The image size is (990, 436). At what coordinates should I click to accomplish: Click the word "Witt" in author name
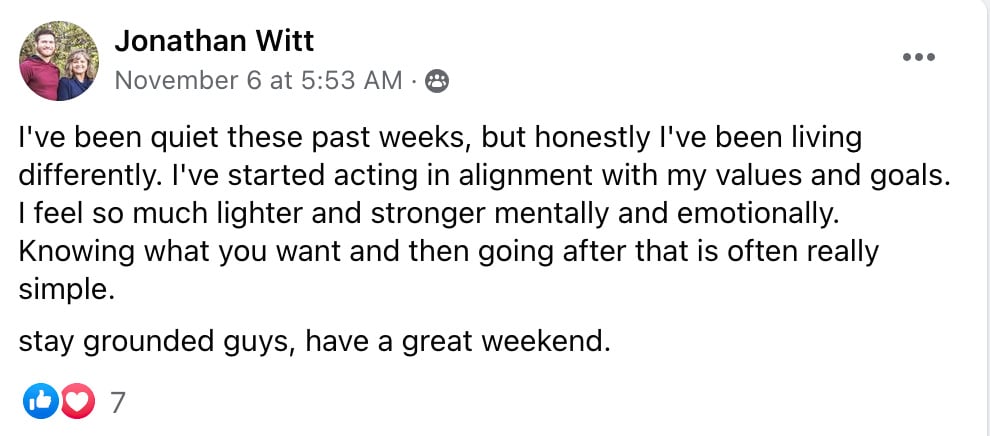click(x=282, y=42)
